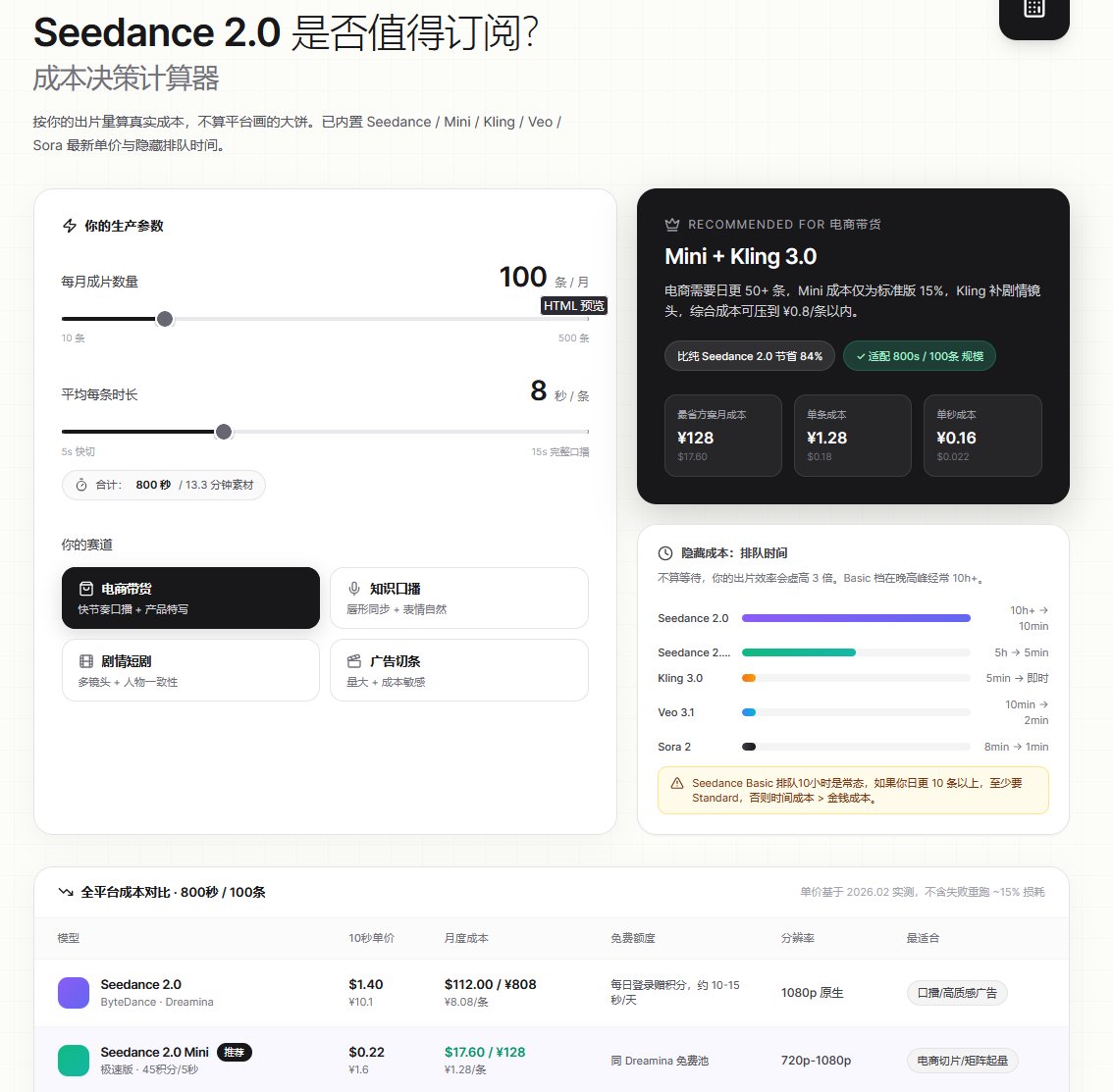Image resolution: width=1113 pixels, height=1092 pixels.
Task: Click the clock icon beside 隐藏成本：排队时间
Action: click(665, 552)
